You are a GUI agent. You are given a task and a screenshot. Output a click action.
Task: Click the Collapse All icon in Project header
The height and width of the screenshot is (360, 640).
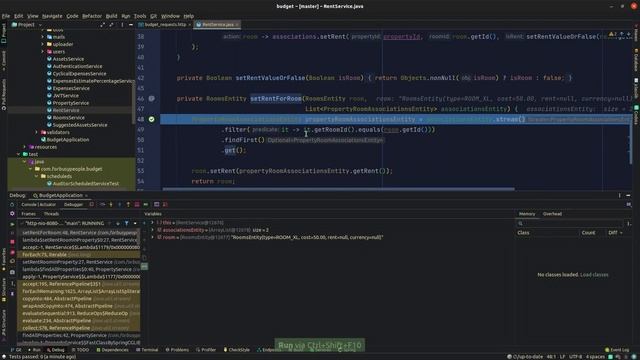click(x=111, y=25)
